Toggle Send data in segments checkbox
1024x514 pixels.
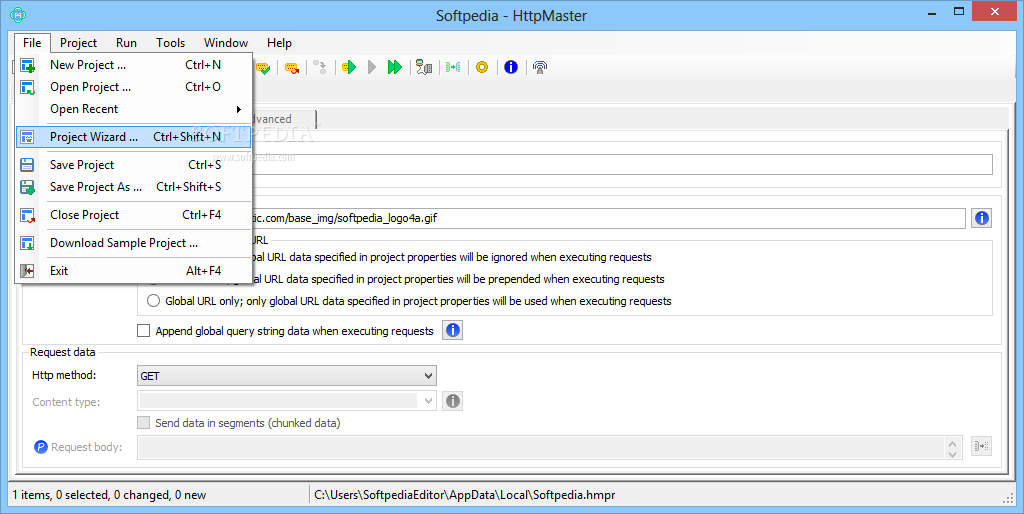point(144,423)
